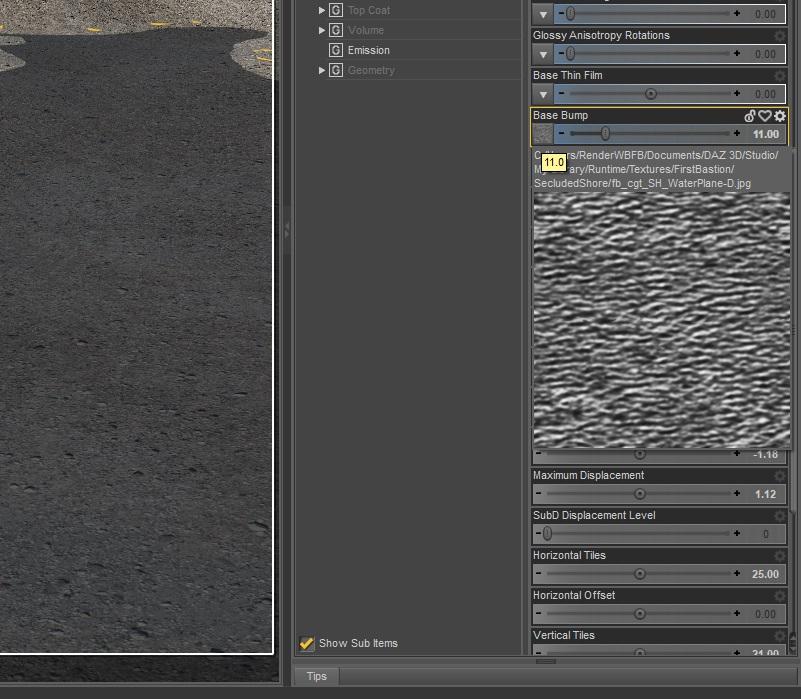The height and width of the screenshot is (699, 801).
Task: Open SubD Displacement Level settings gear
Action: click(x=780, y=516)
